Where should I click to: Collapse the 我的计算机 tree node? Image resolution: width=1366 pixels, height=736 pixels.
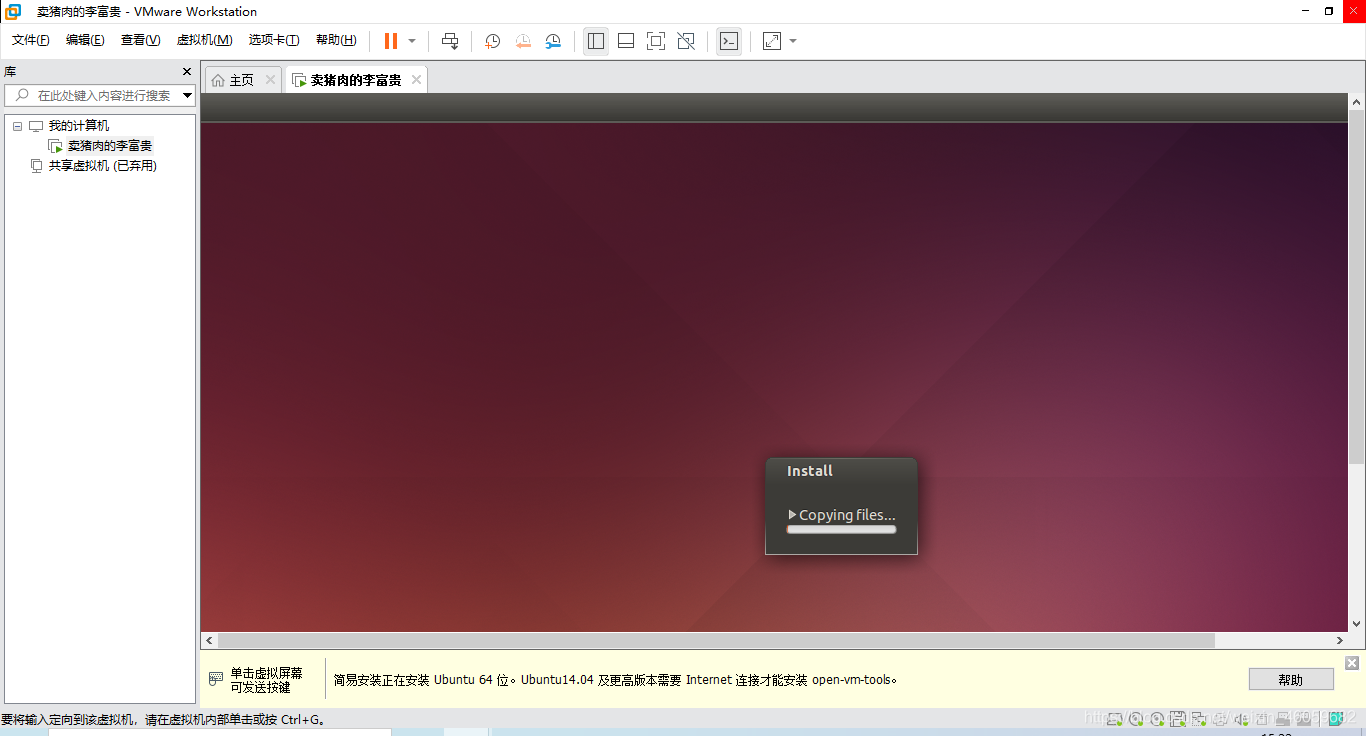point(17,126)
